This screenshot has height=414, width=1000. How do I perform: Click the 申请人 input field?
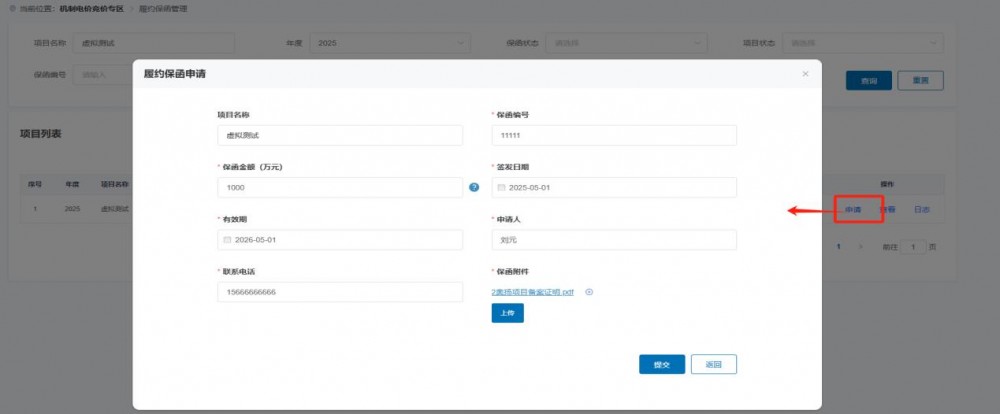point(613,240)
